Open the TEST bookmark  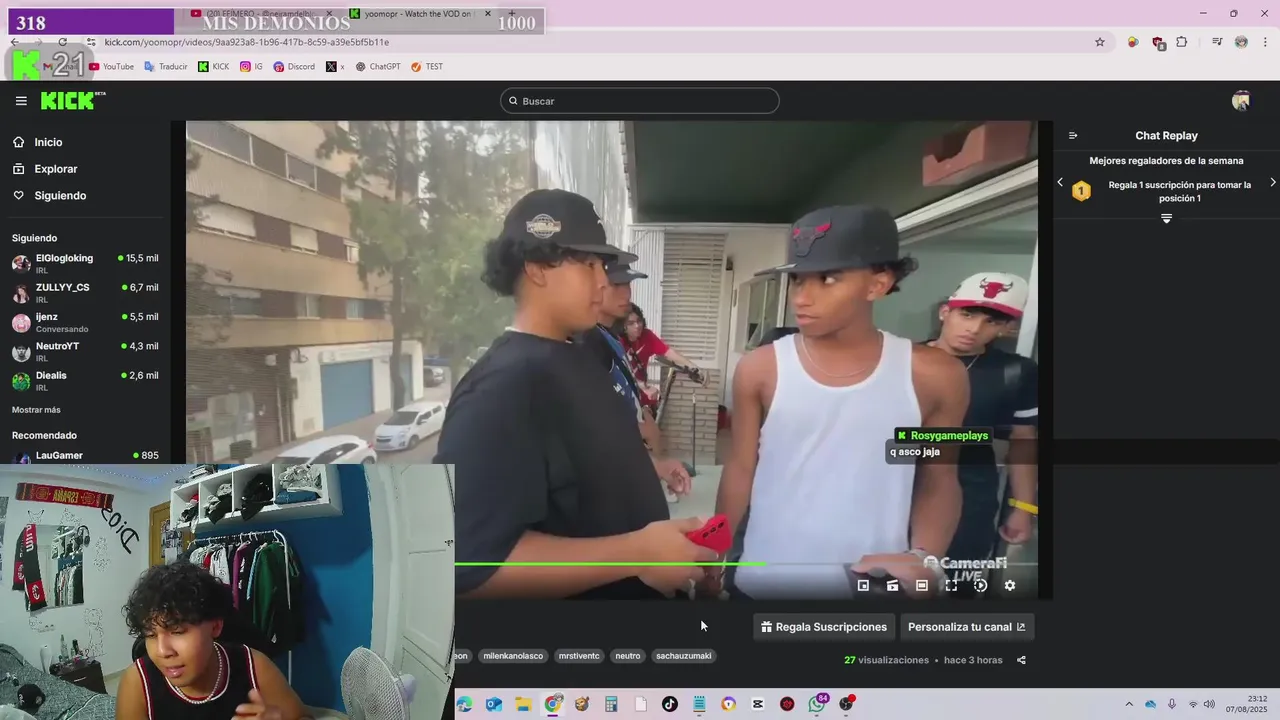(x=427, y=67)
